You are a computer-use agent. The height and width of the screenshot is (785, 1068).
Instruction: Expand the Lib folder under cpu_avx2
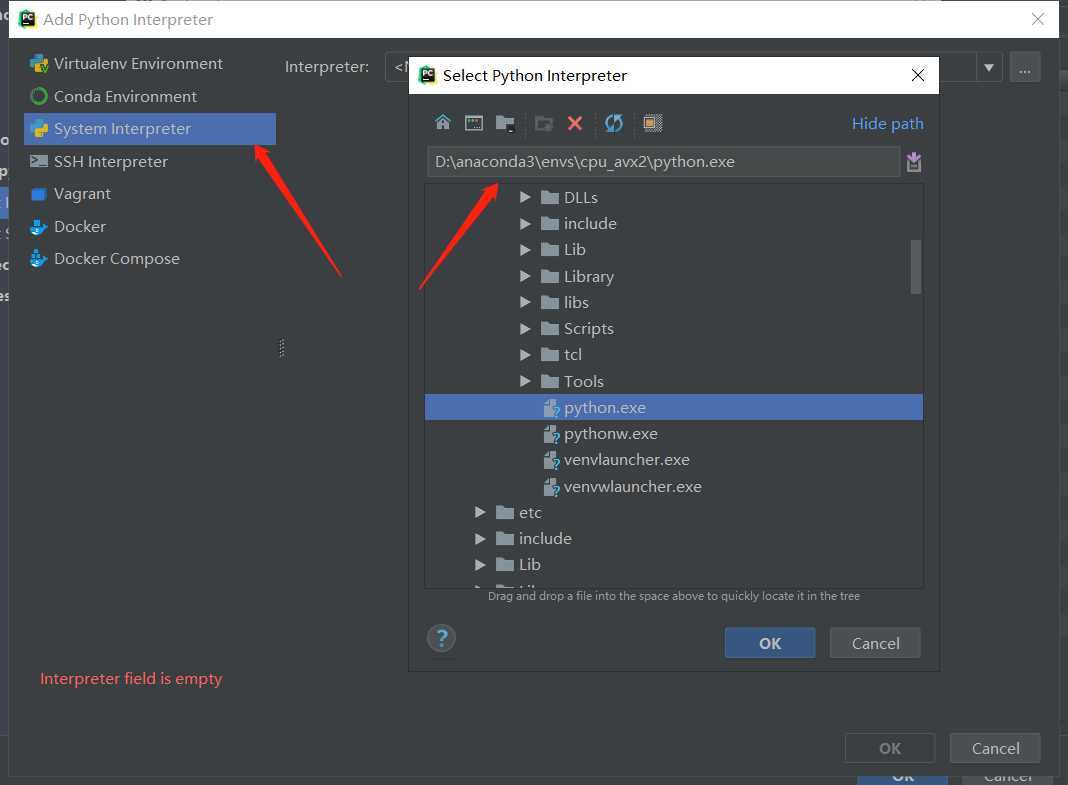pyautogui.click(x=525, y=250)
